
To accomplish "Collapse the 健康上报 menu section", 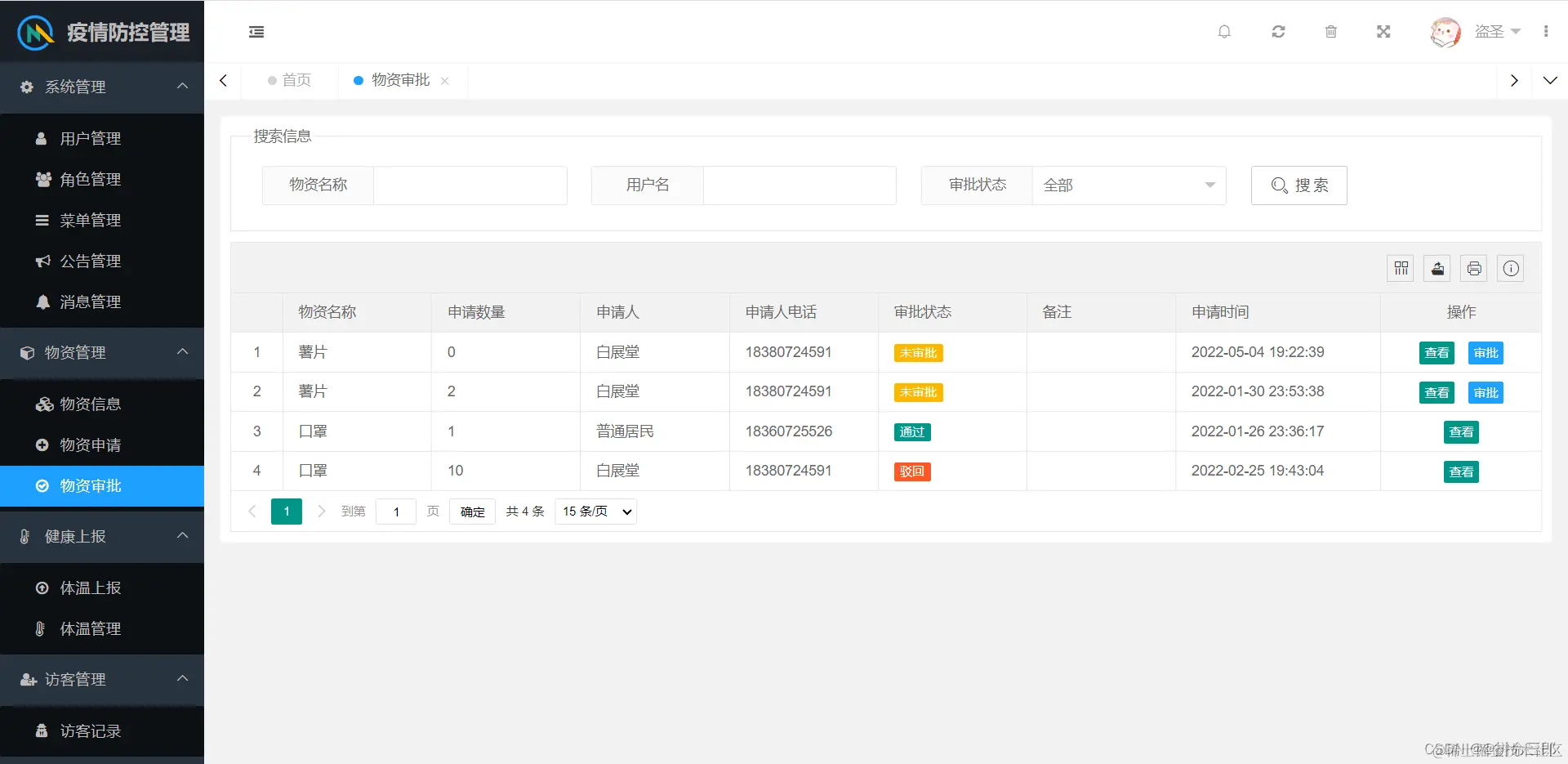I will [x=102, y=536].
